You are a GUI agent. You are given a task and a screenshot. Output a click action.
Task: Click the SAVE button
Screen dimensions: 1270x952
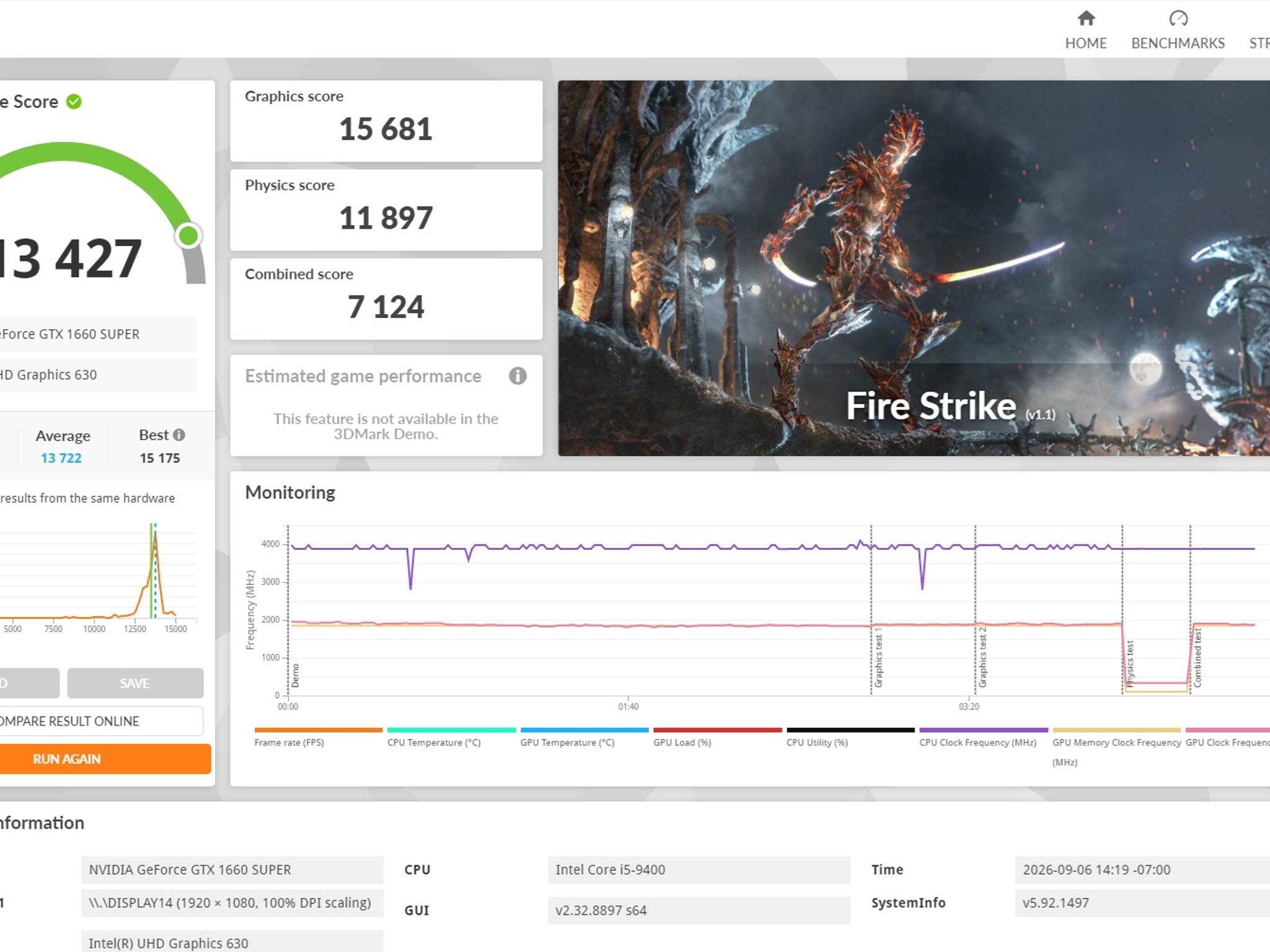coord(135,683)
